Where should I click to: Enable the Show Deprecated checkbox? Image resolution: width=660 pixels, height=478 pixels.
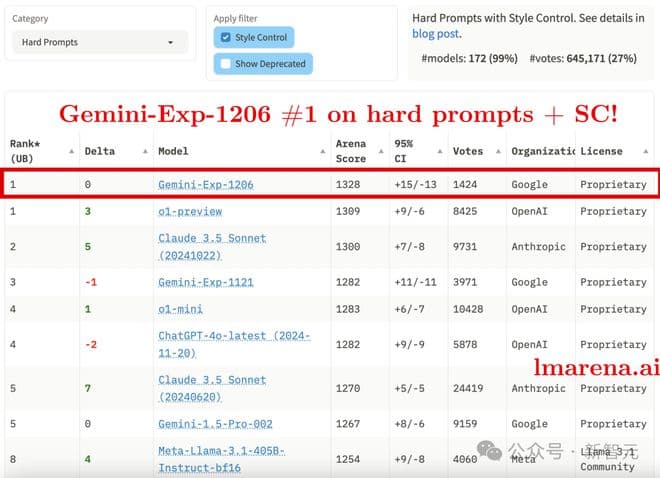[225, 64]
